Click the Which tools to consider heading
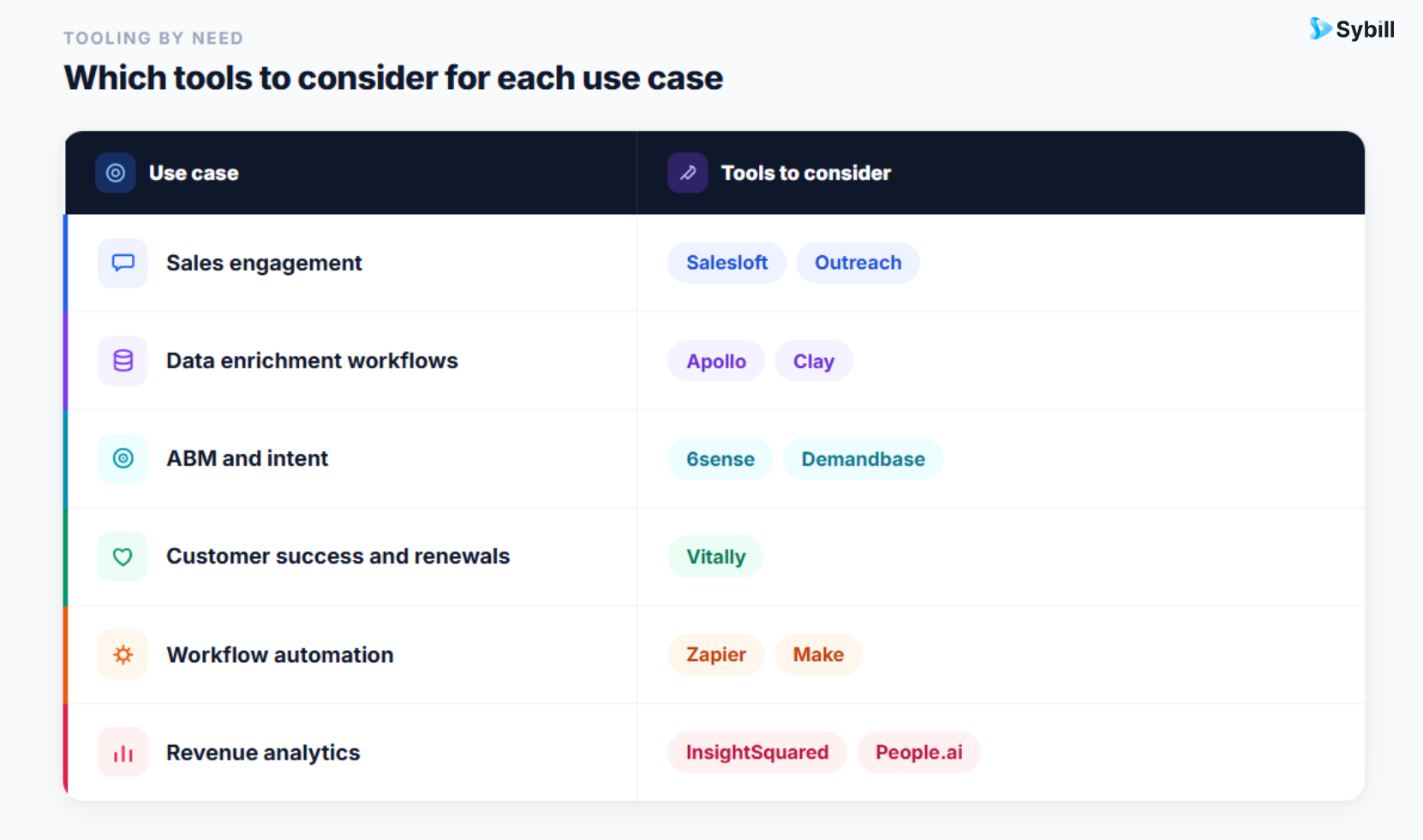Image resolution: width=1423 pixels, height=840 pixels. coord(393,78)
